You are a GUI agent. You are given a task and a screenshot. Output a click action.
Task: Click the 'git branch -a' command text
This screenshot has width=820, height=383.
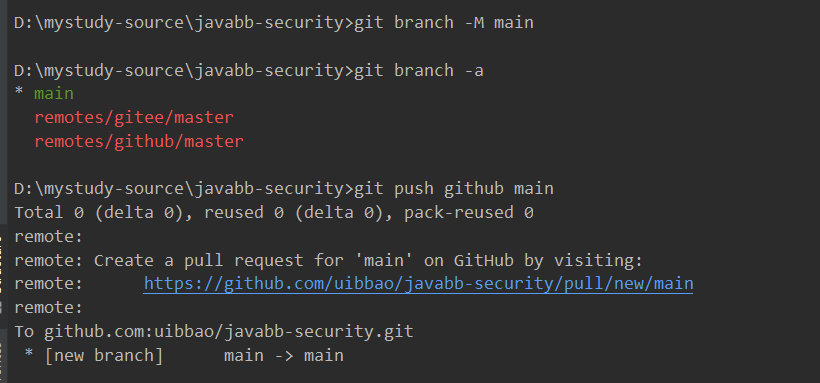(x=419, y=70)
